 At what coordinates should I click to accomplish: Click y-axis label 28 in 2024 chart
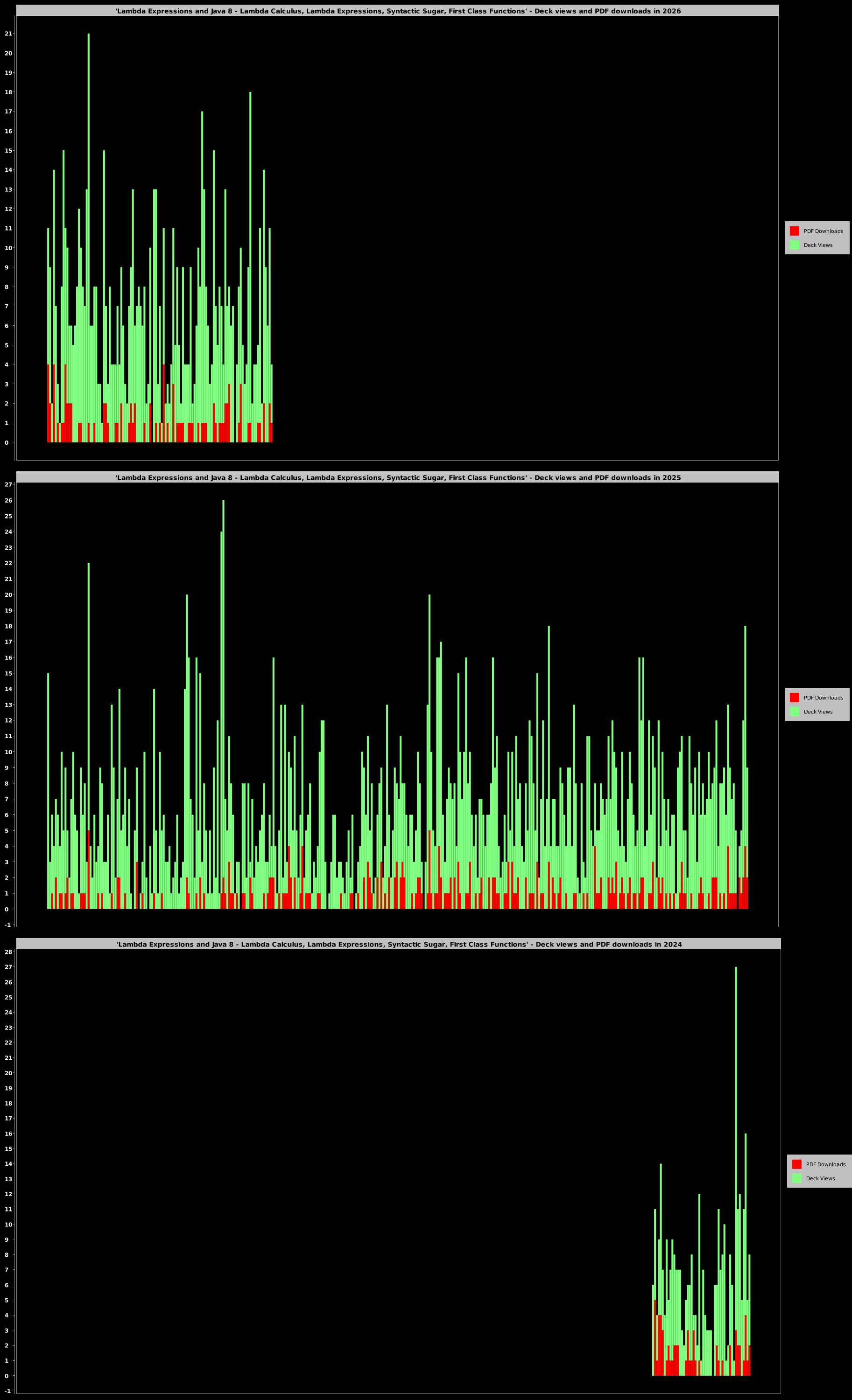(8, 952)
